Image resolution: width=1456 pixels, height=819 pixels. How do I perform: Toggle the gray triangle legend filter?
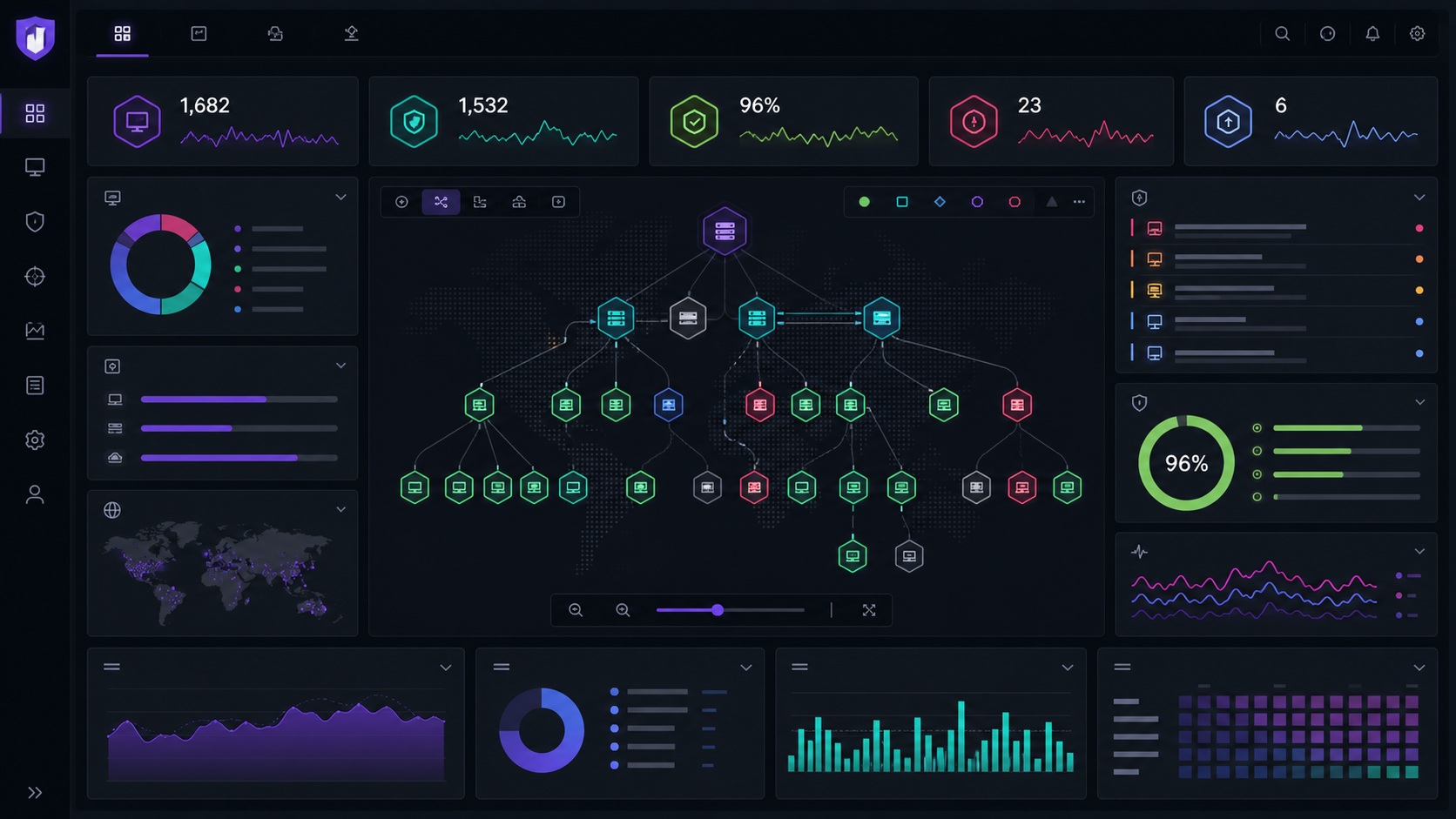click(1051, 202)
